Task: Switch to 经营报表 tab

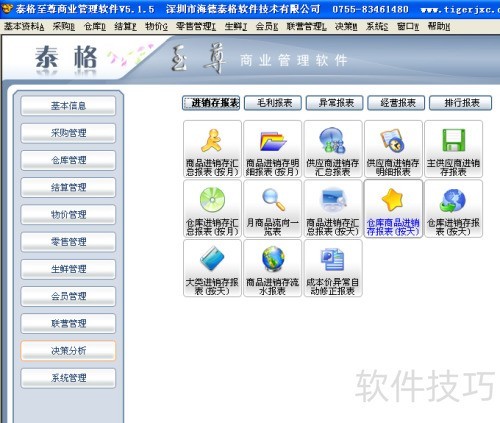Action: pyautogui.click(x=396, y=103)
